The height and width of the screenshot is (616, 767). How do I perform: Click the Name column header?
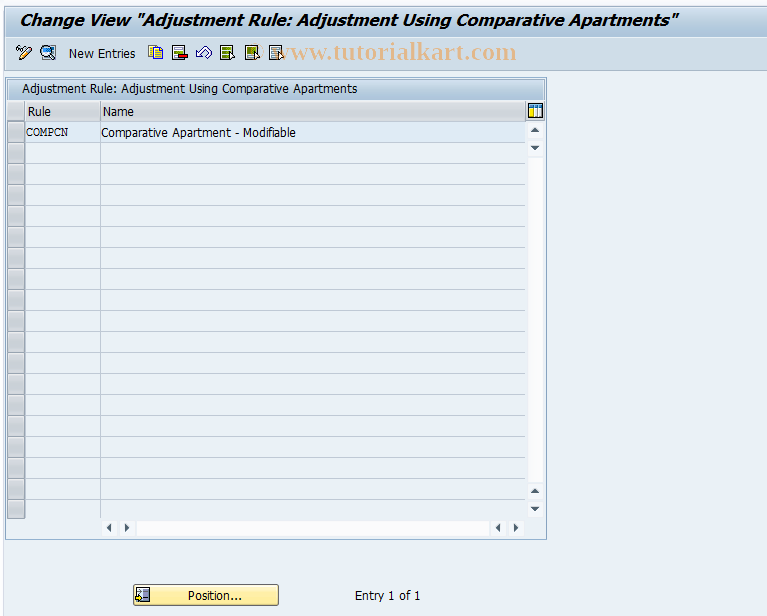(x=313, y=112)
